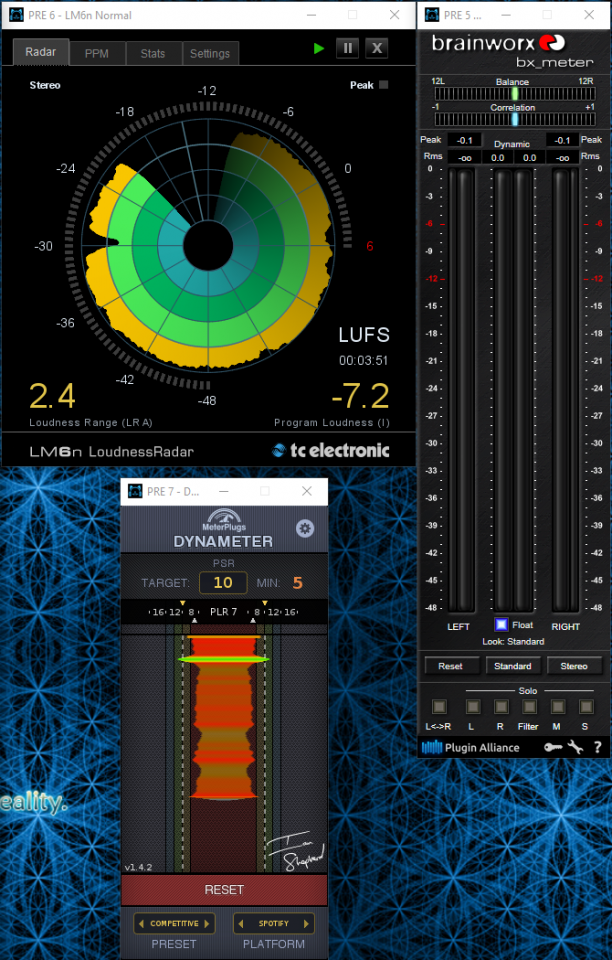
Task: Click the brainworx logo
Action: 499,43
